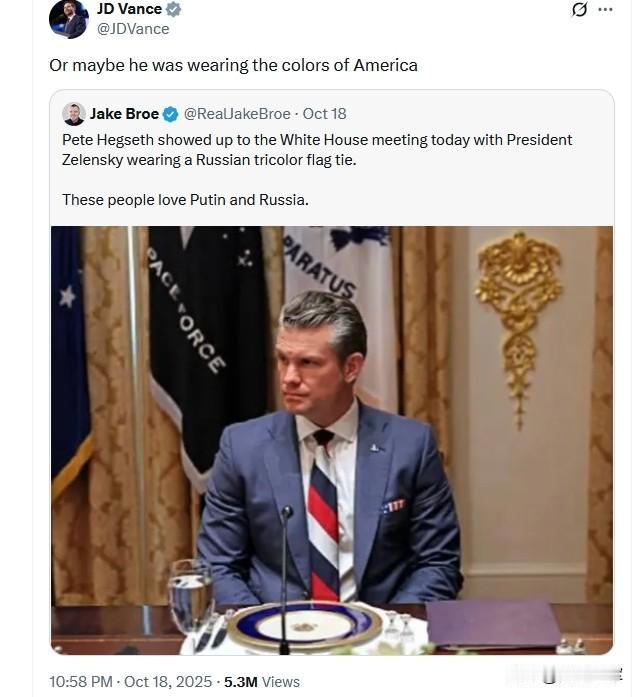The width and height of the screenshot is (637, 697).
Task: Click JD Vance's verified badge
Action: pos(173,10)
